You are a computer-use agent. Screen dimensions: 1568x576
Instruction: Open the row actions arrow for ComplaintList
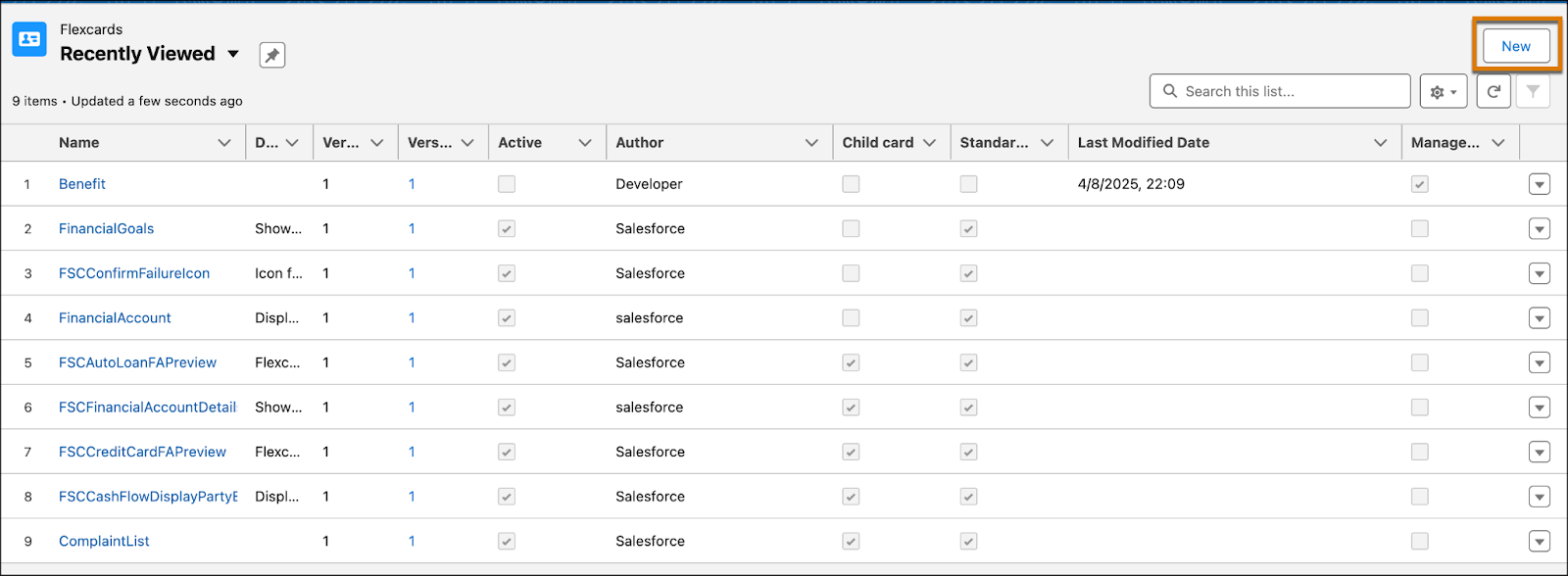pos(1540,542)
